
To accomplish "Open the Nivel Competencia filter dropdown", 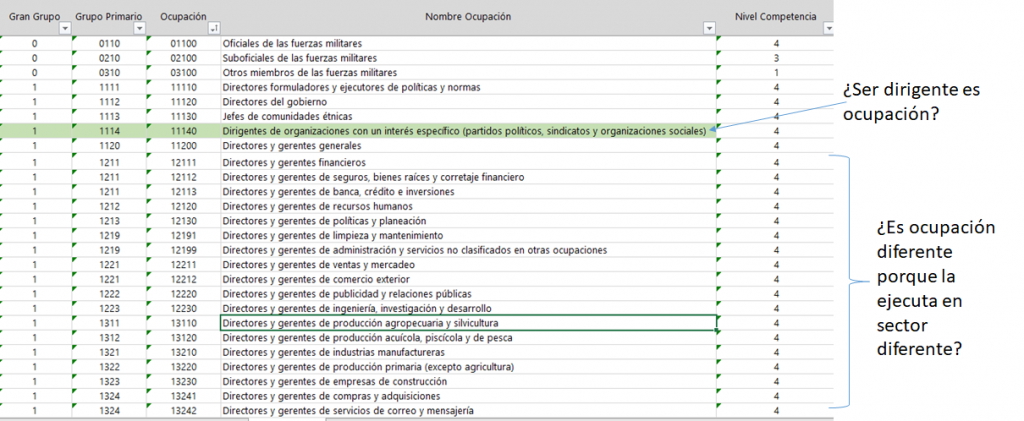I will coord(827,29).
